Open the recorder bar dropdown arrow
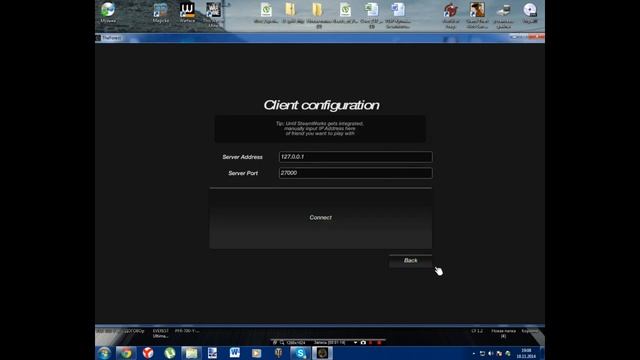Screen dimensions: 640x360 (x=355, y=342)
